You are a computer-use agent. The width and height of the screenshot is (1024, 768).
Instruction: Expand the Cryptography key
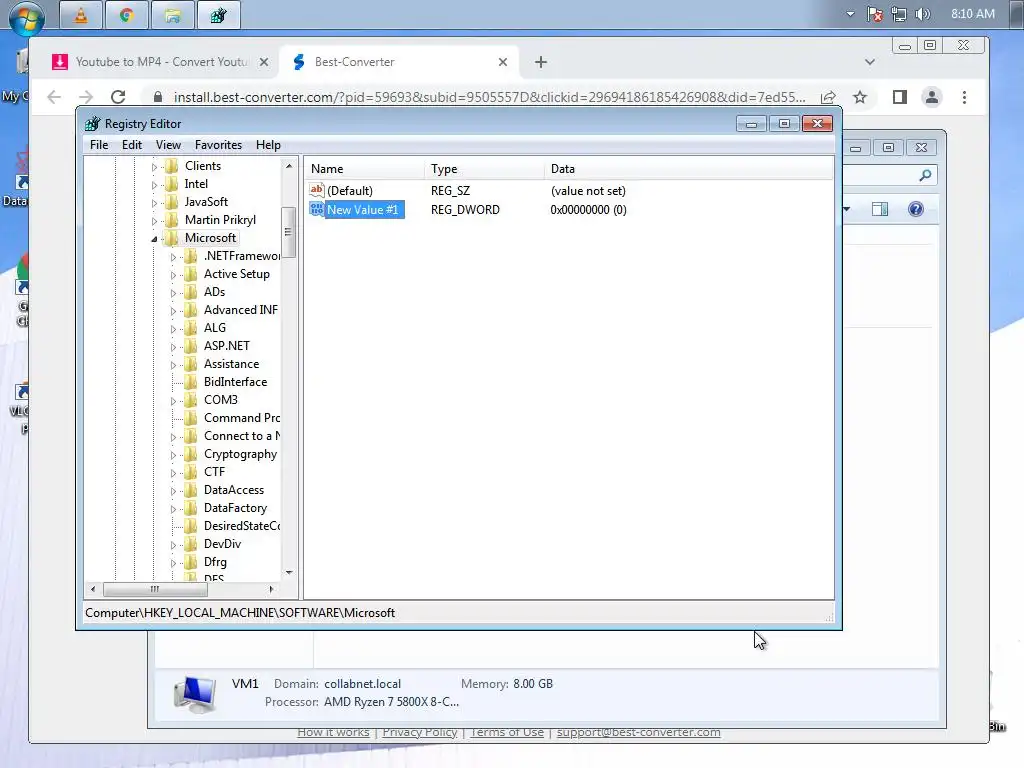173,455
